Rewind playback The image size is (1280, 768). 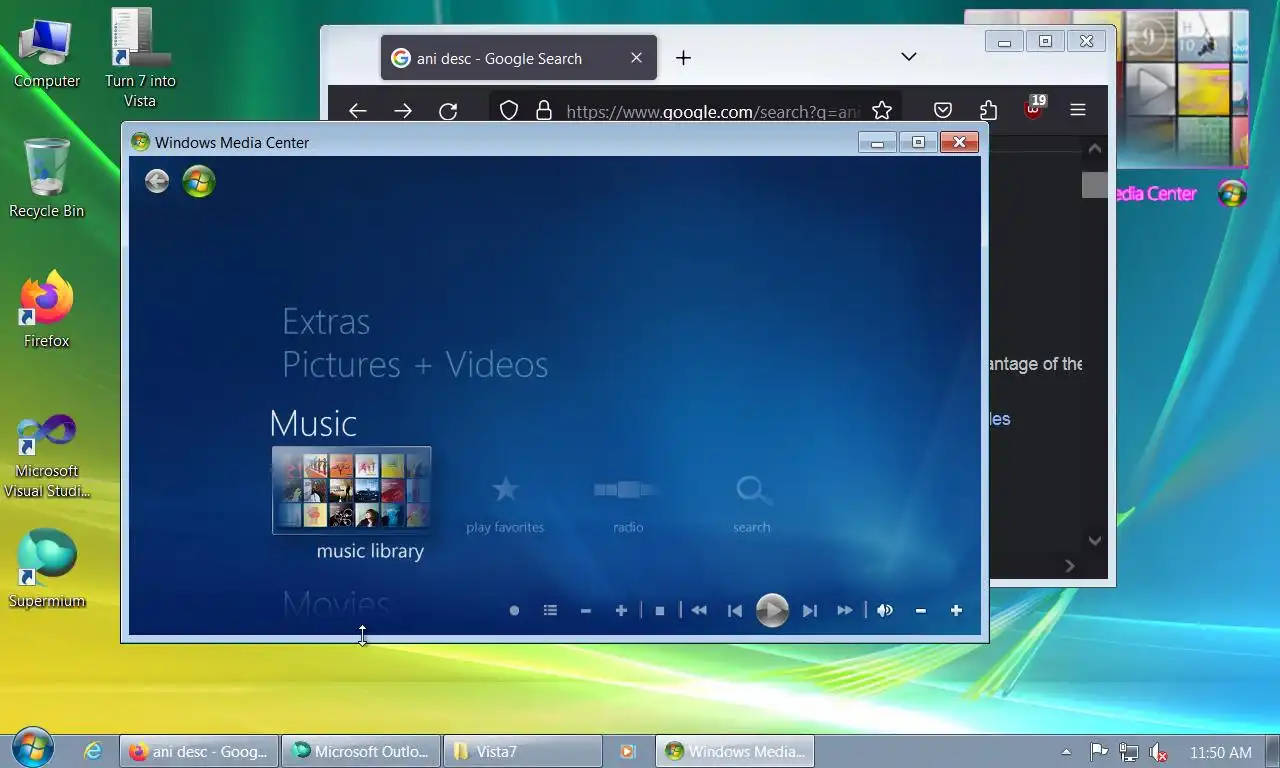(699, 610)
